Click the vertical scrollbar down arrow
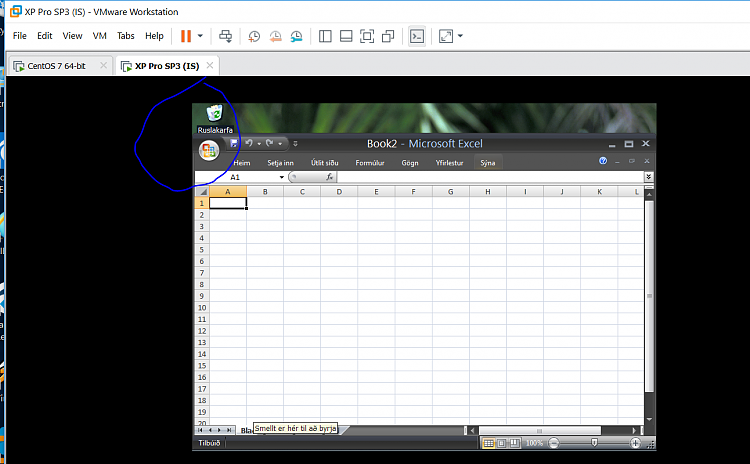This screenshot has width=750, height=464. pyautogui.click(x=649, y=420)
